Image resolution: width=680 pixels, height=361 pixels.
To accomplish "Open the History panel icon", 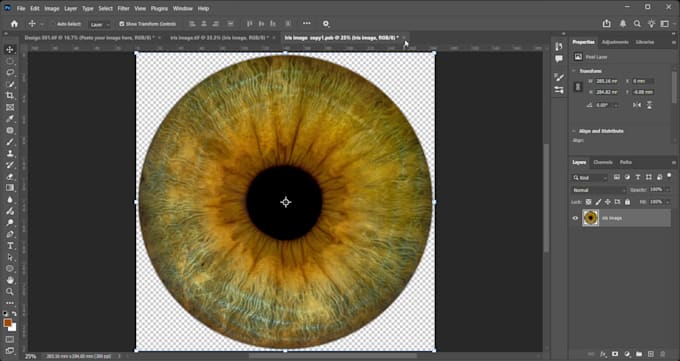I will (x=559, y=46).
